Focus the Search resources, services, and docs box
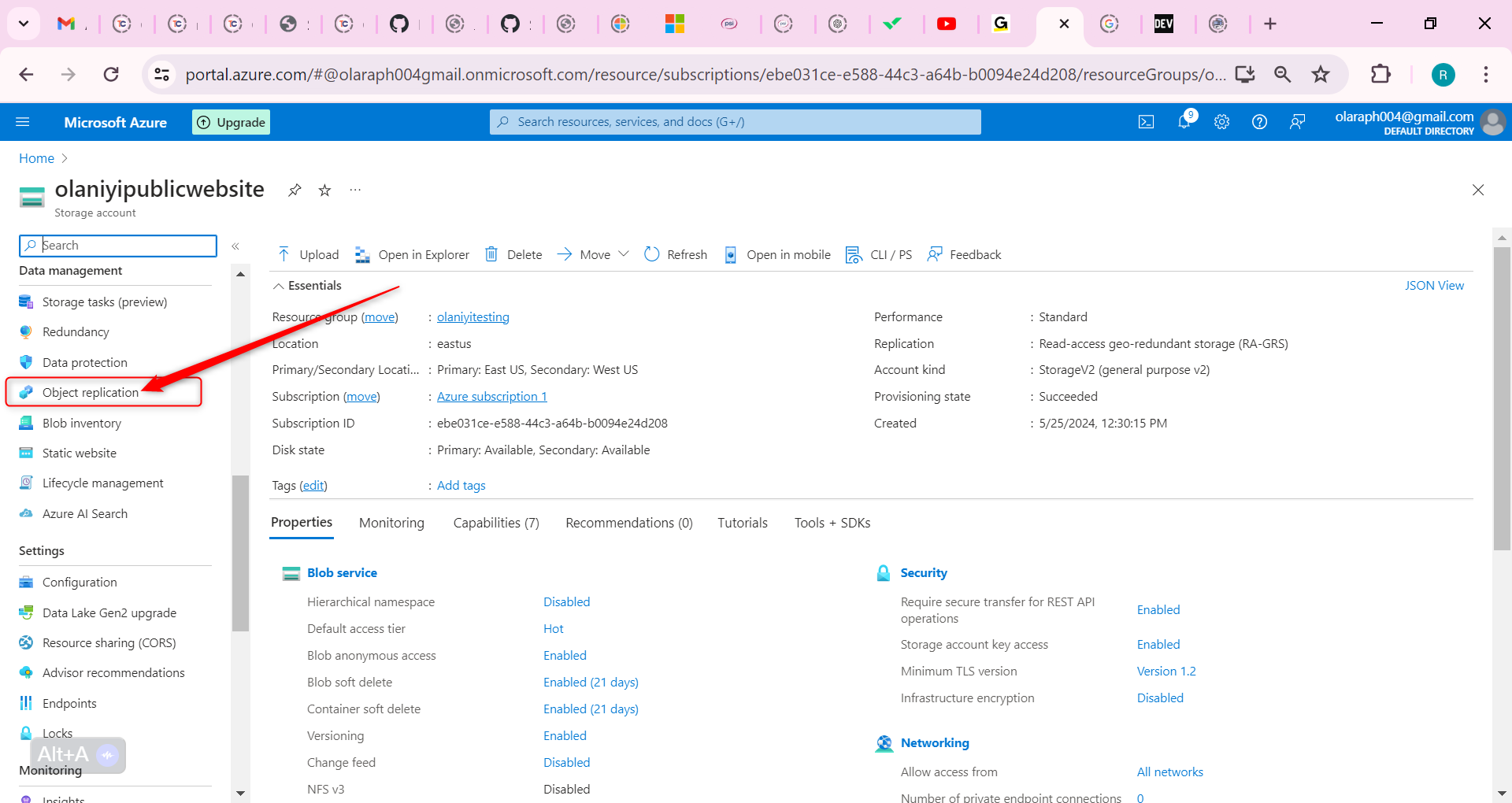 pyautogui.click(x=736, y=122)
